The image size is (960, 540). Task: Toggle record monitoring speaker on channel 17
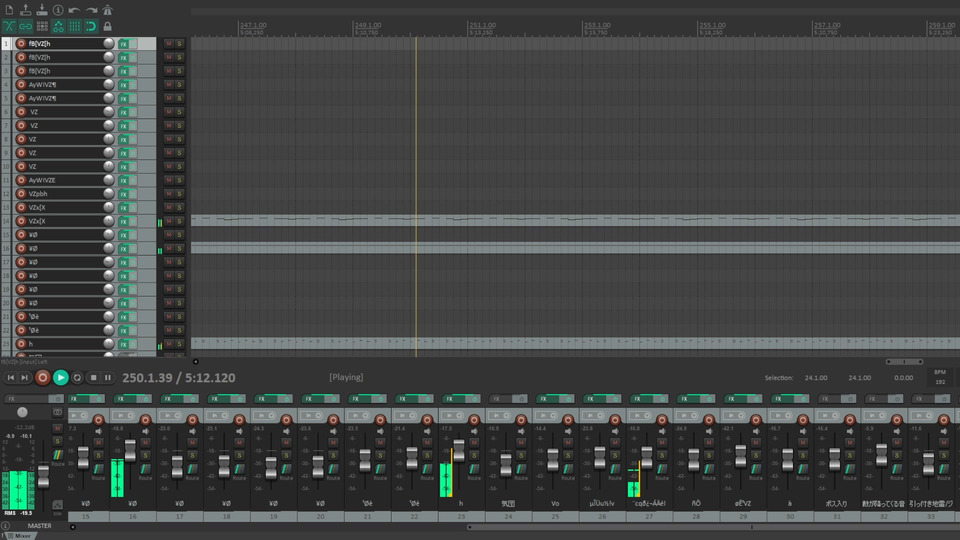point(193,431)
